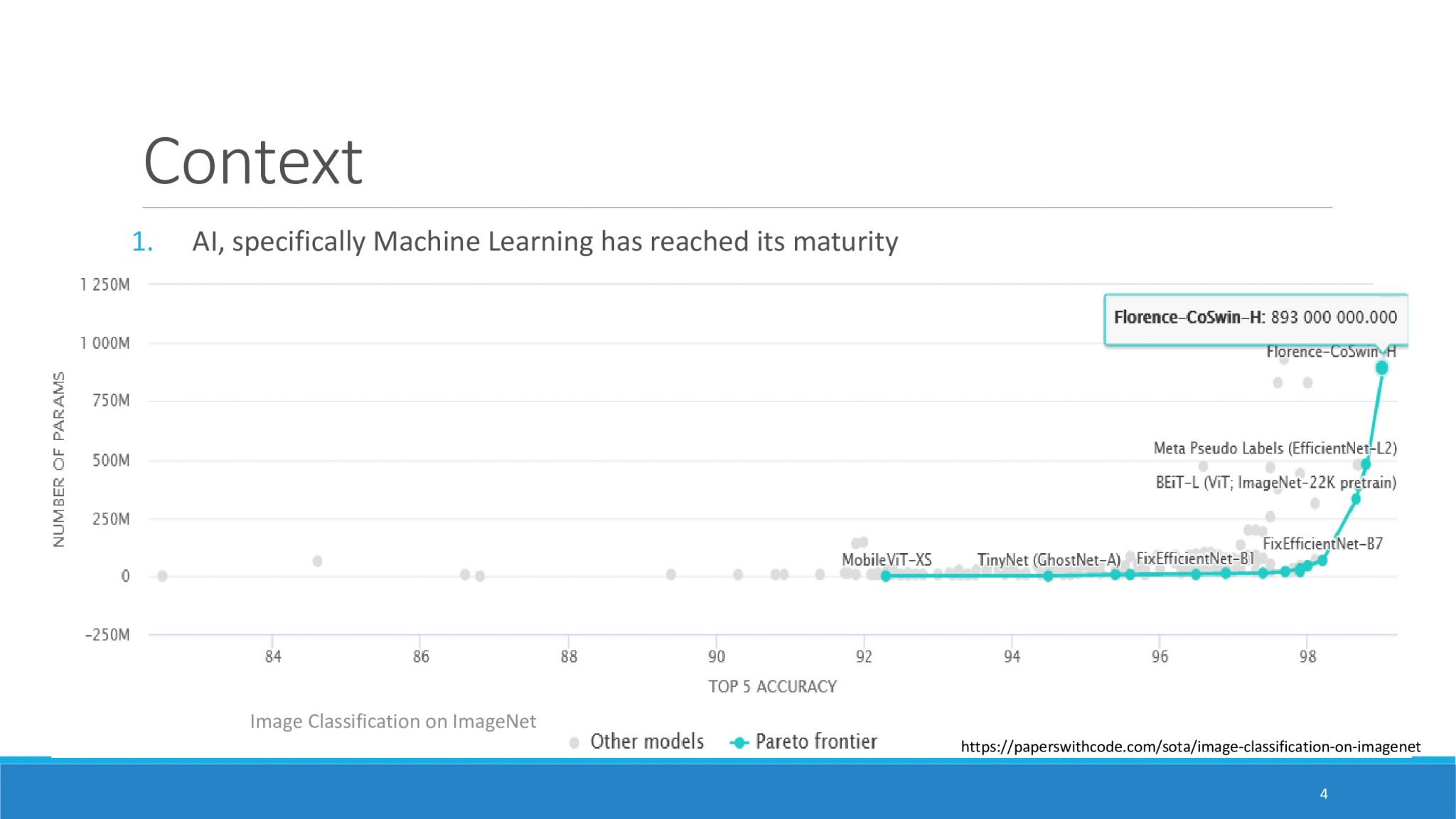Select the TinyNet (GhostNet-A) data point
Image resolution: width=1456 pixels, height=819 pixels.
tap(1048, 576)
